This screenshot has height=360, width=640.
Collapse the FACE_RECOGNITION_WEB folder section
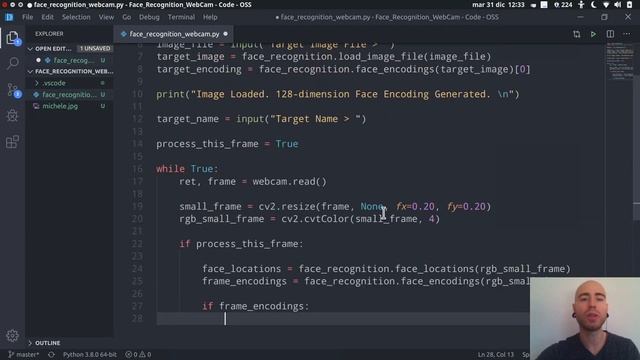point(70,71)
